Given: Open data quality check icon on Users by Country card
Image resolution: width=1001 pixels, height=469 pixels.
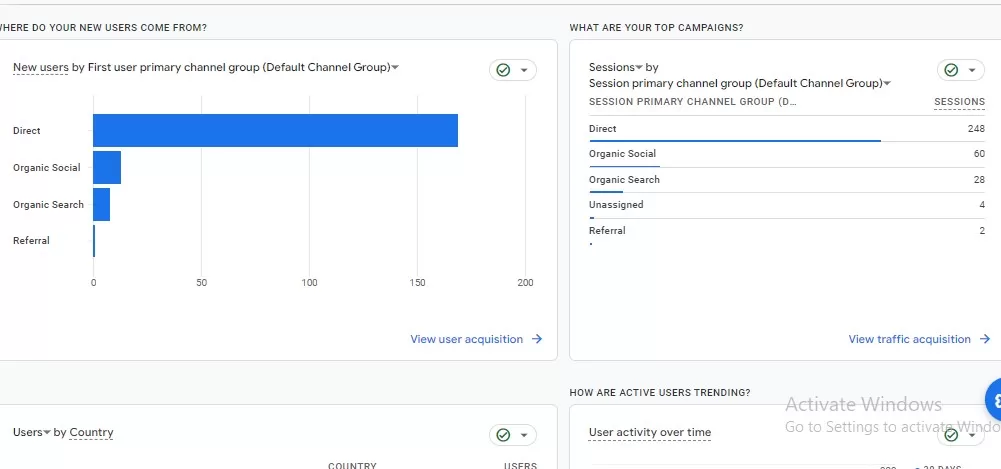Looking at the screenshot, I should tap(503, 435).
